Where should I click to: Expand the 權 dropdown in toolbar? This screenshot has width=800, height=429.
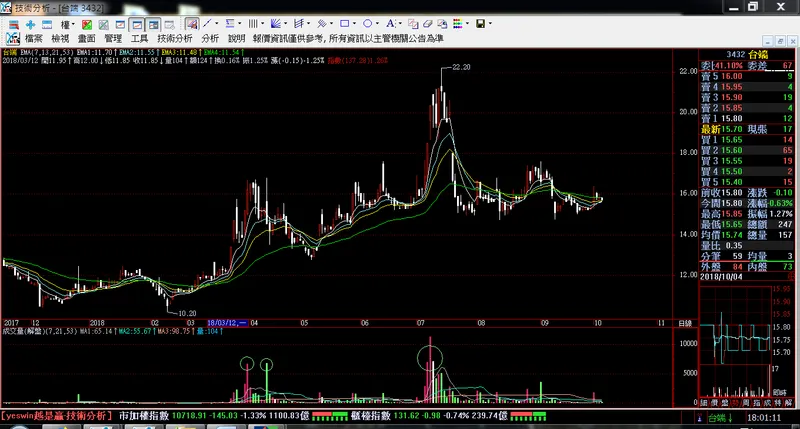(66, 23)
